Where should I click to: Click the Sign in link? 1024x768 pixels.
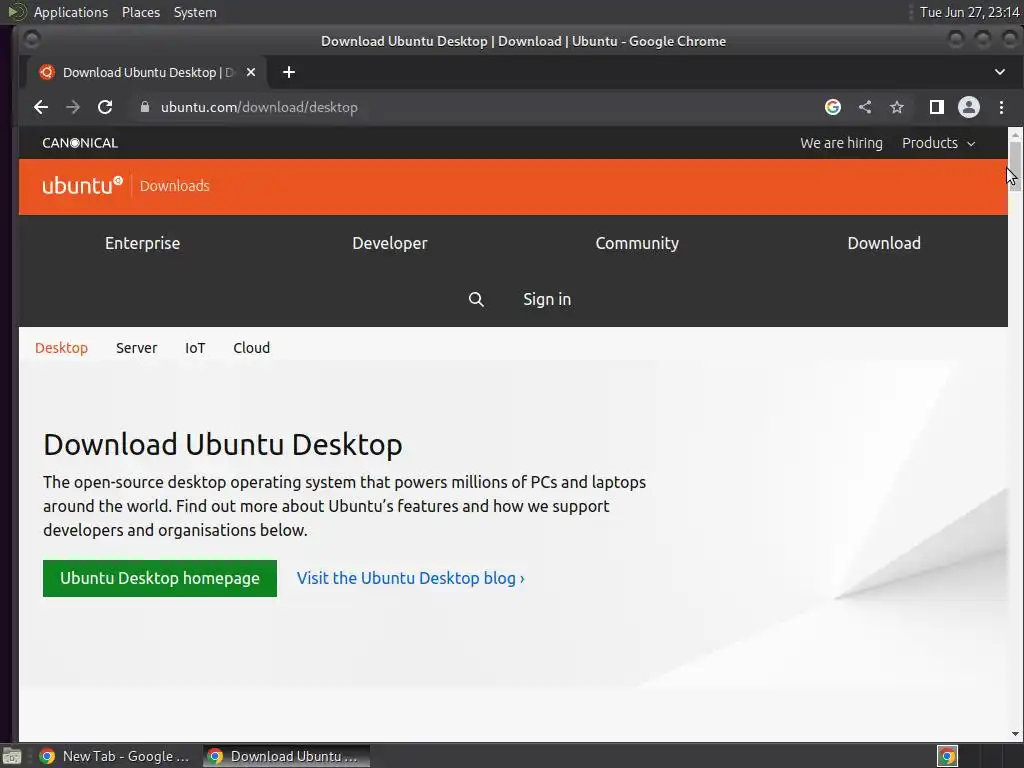tap(547, 299)
